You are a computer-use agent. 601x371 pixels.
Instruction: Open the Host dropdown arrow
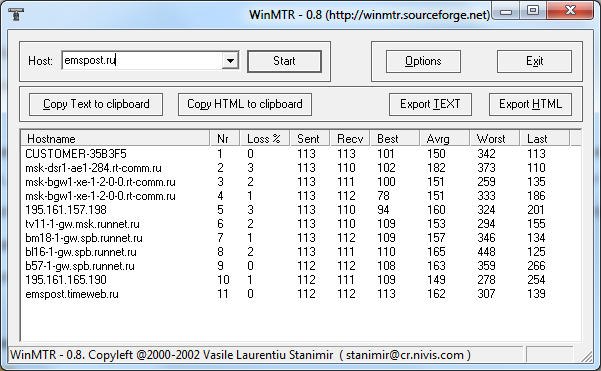click(x=230, y=61)
